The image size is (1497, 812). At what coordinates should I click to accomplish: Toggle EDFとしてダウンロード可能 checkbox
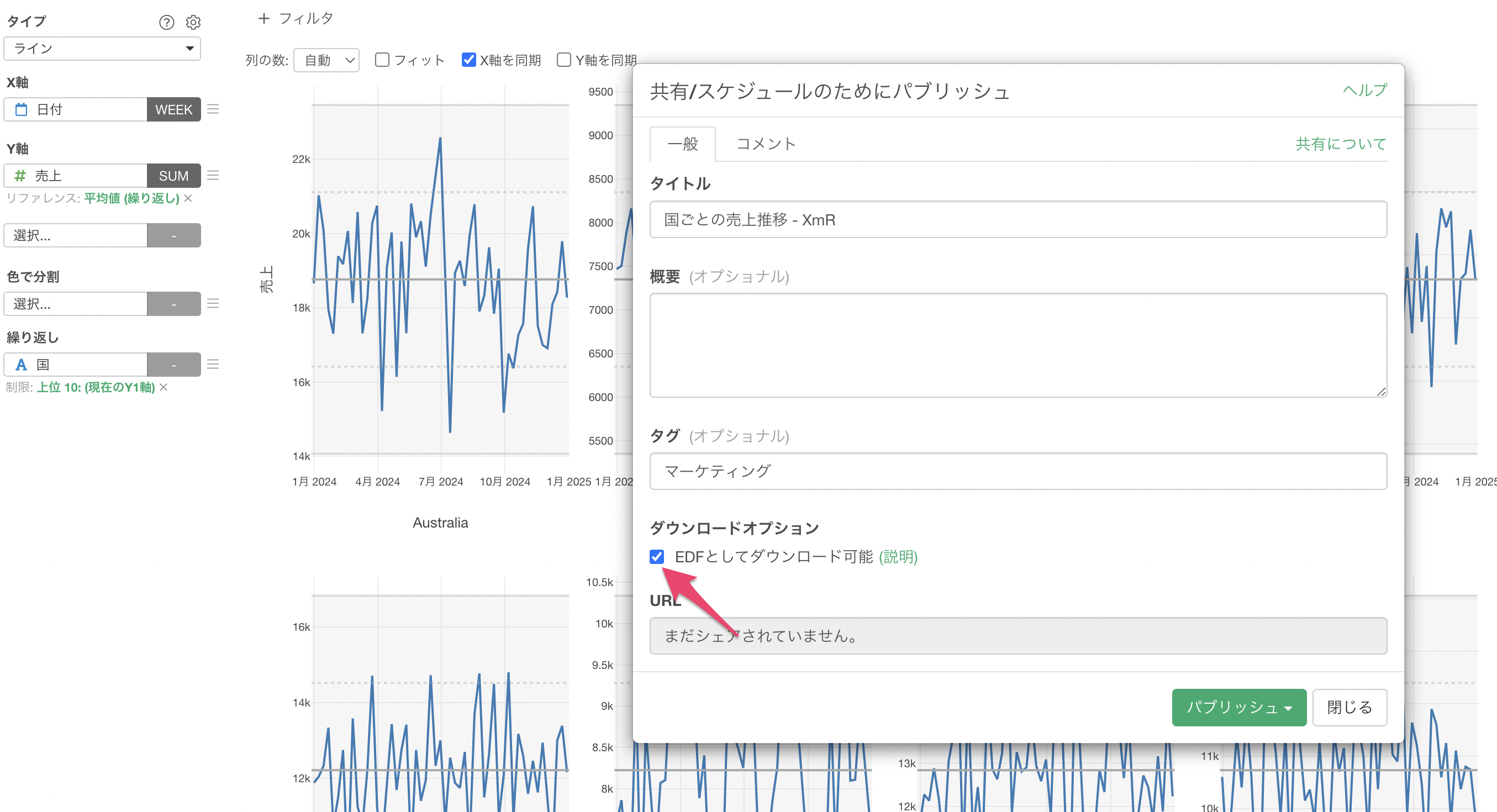[657, 557]
